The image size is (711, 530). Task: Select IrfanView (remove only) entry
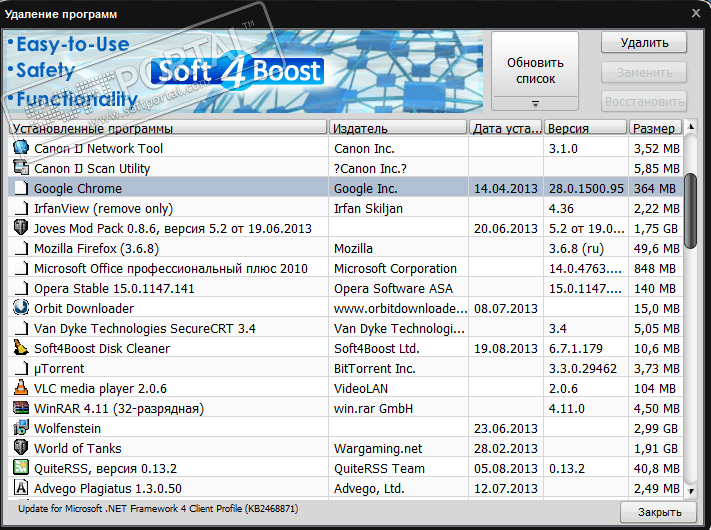tap(103, 208)
